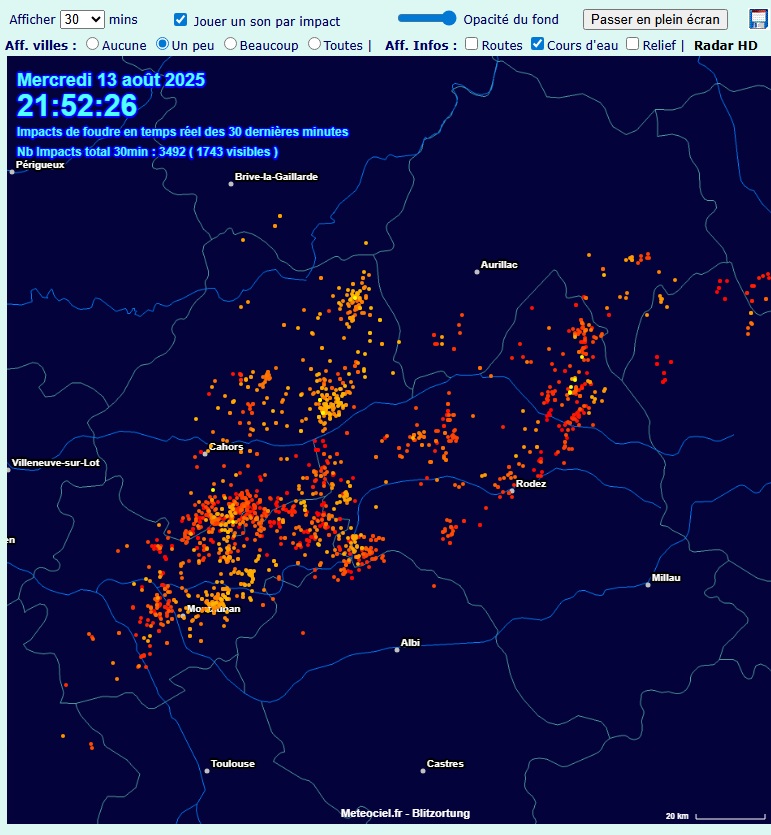Uncheck the Cours d'eau option
Viewport: 771px width, 835px height.
pos(537,44)
